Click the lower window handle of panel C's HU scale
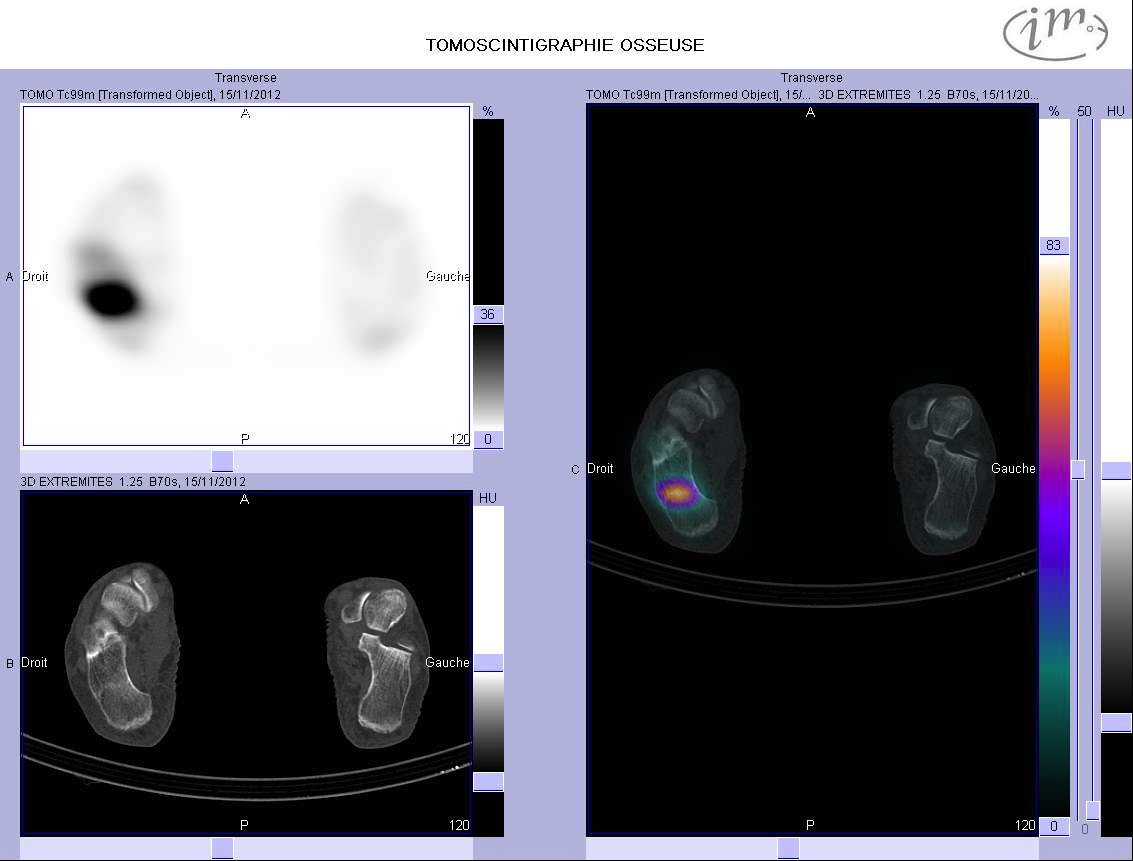 (1116, 722)
